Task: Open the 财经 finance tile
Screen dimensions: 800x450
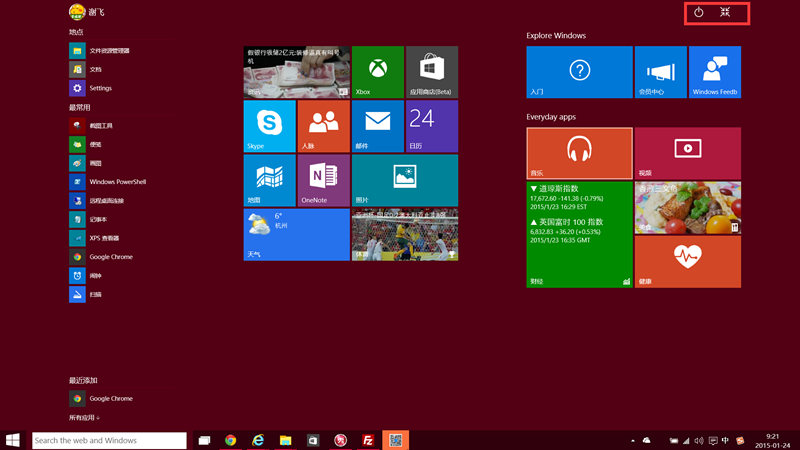Action: tap(579, 235)
